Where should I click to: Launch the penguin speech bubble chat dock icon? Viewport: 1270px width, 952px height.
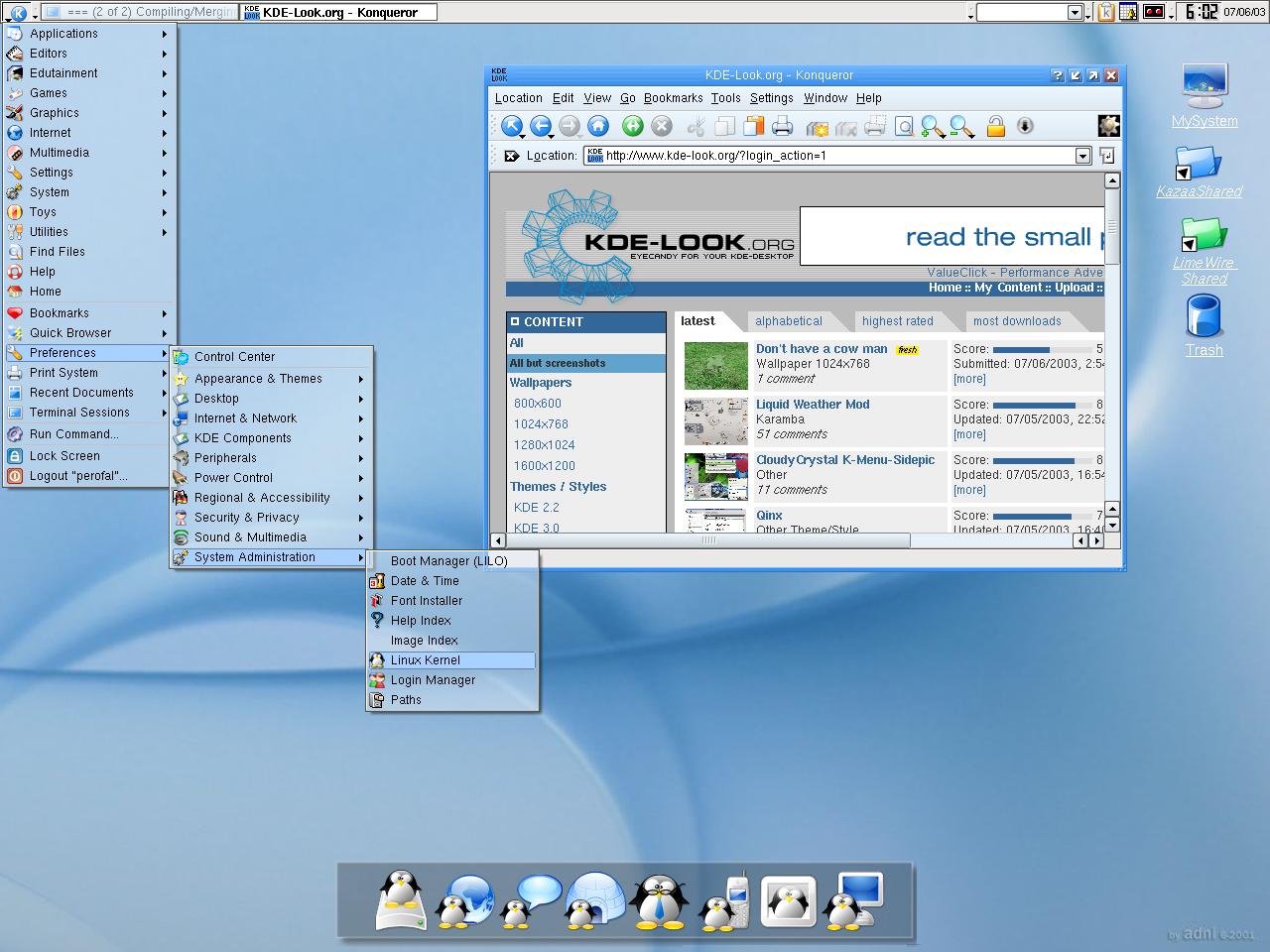point(531,899)
